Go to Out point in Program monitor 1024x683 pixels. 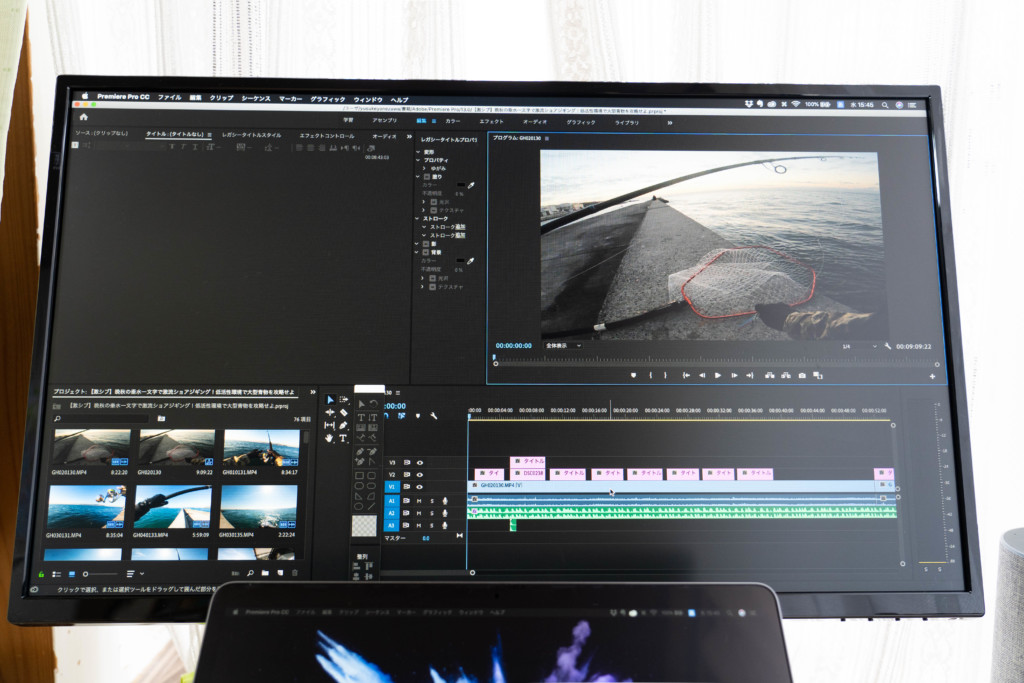coord(750,375)
